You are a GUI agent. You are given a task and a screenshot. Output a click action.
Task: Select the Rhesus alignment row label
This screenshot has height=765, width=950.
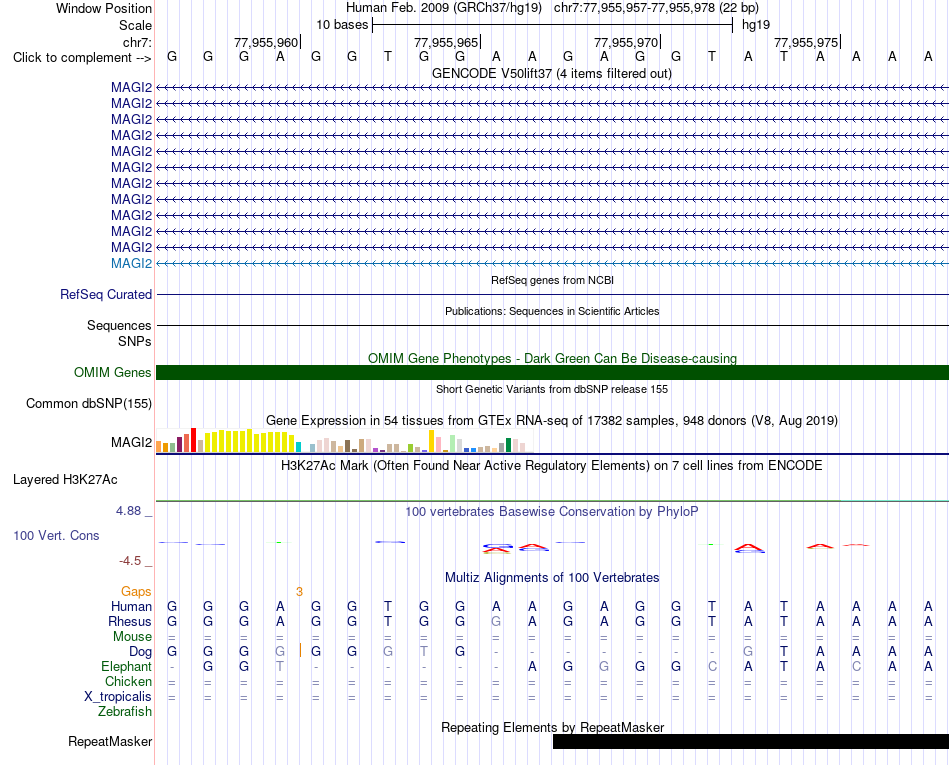[x=130, y=621]
